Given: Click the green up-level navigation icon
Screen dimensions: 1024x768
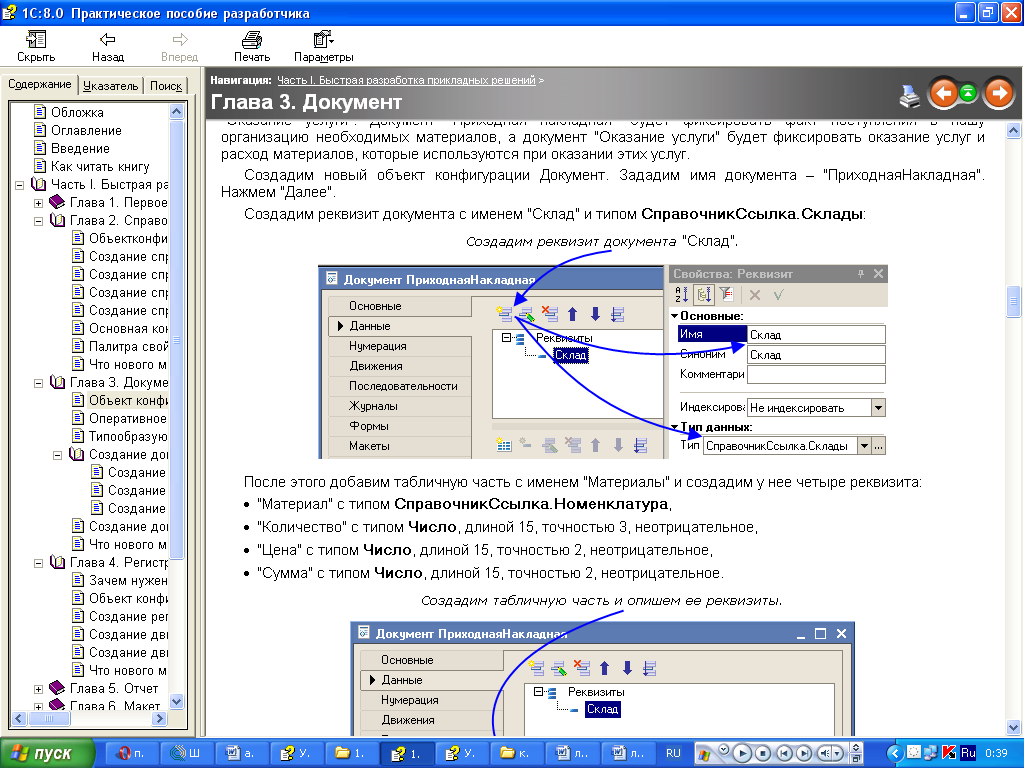Looking at the screenshot, I should (968, 94).
